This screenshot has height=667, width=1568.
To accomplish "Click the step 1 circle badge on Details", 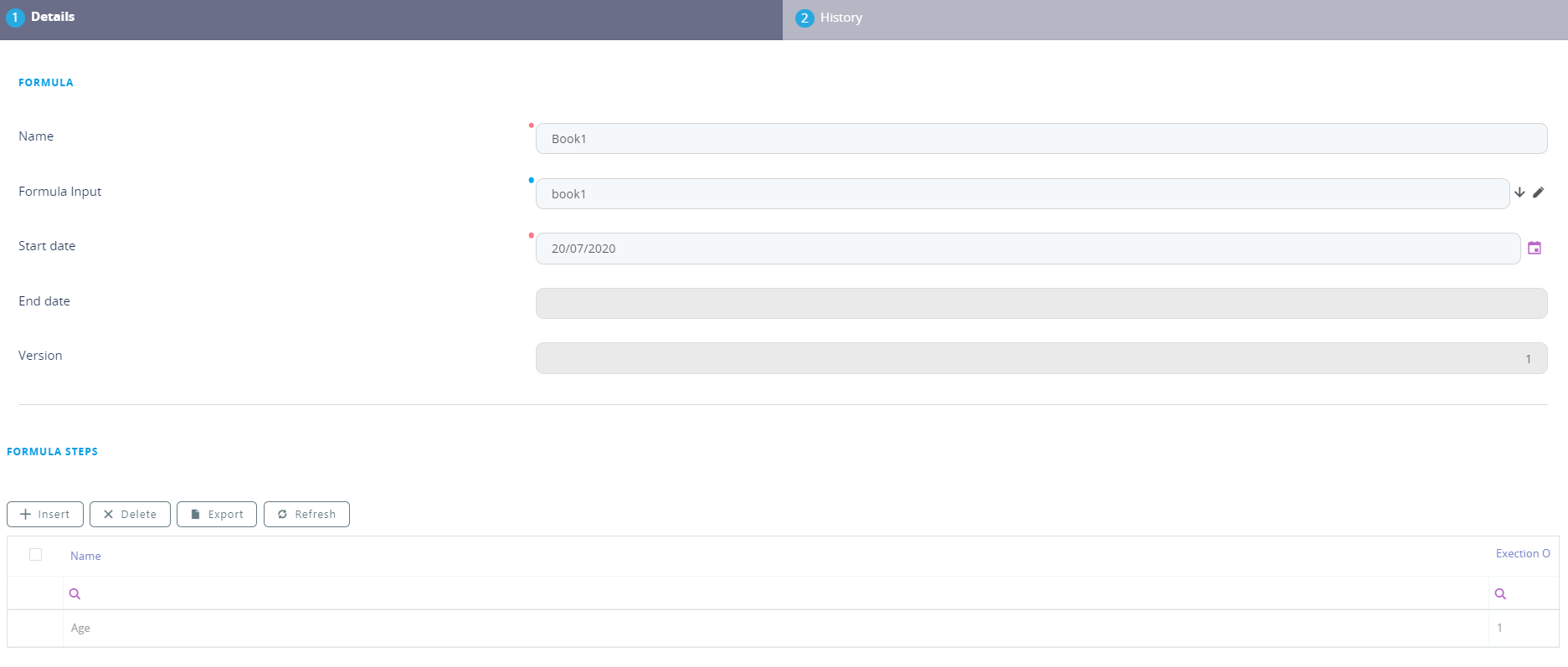I will 15,18.
